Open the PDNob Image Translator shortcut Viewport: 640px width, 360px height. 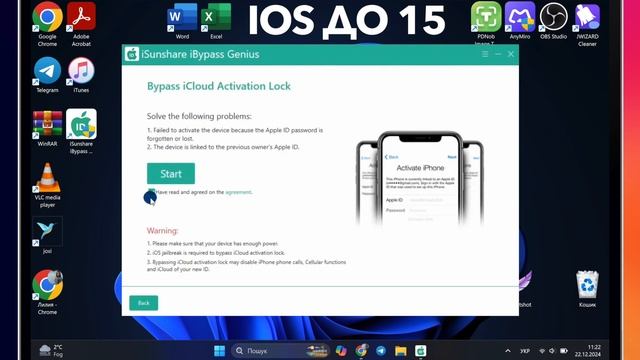click(x=486, y=24)
